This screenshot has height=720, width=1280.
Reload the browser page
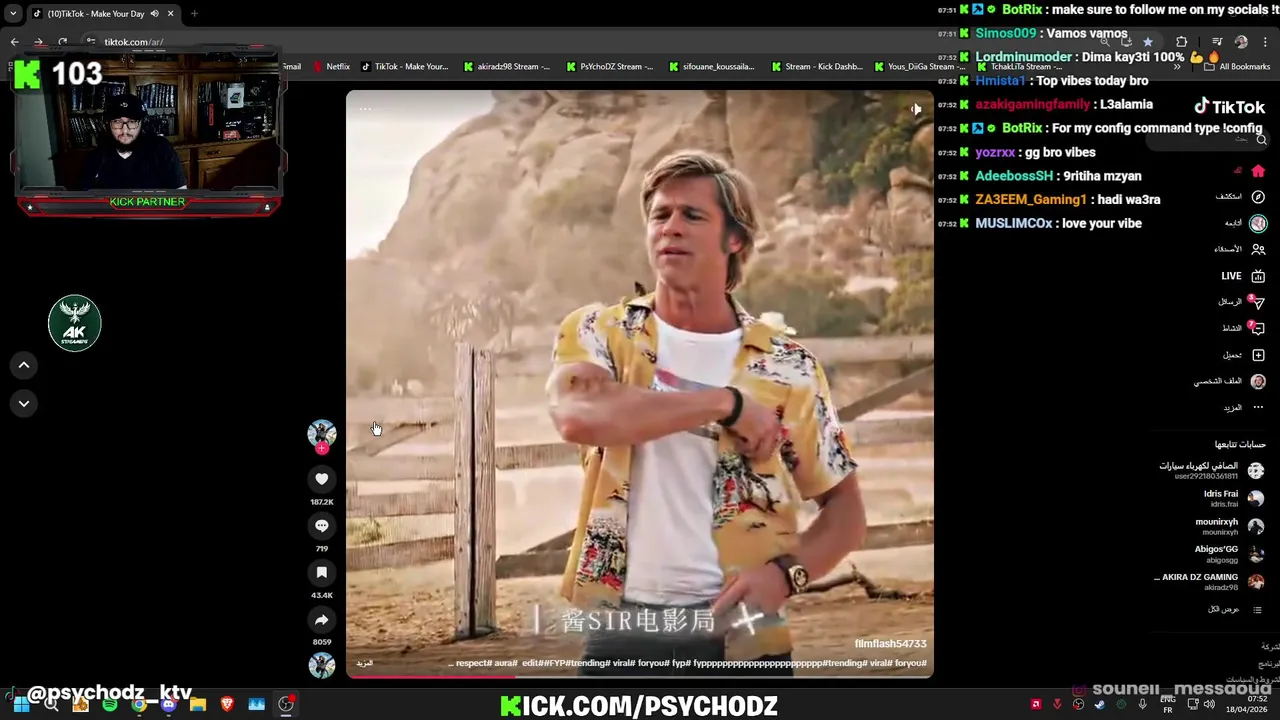point(62,42)
